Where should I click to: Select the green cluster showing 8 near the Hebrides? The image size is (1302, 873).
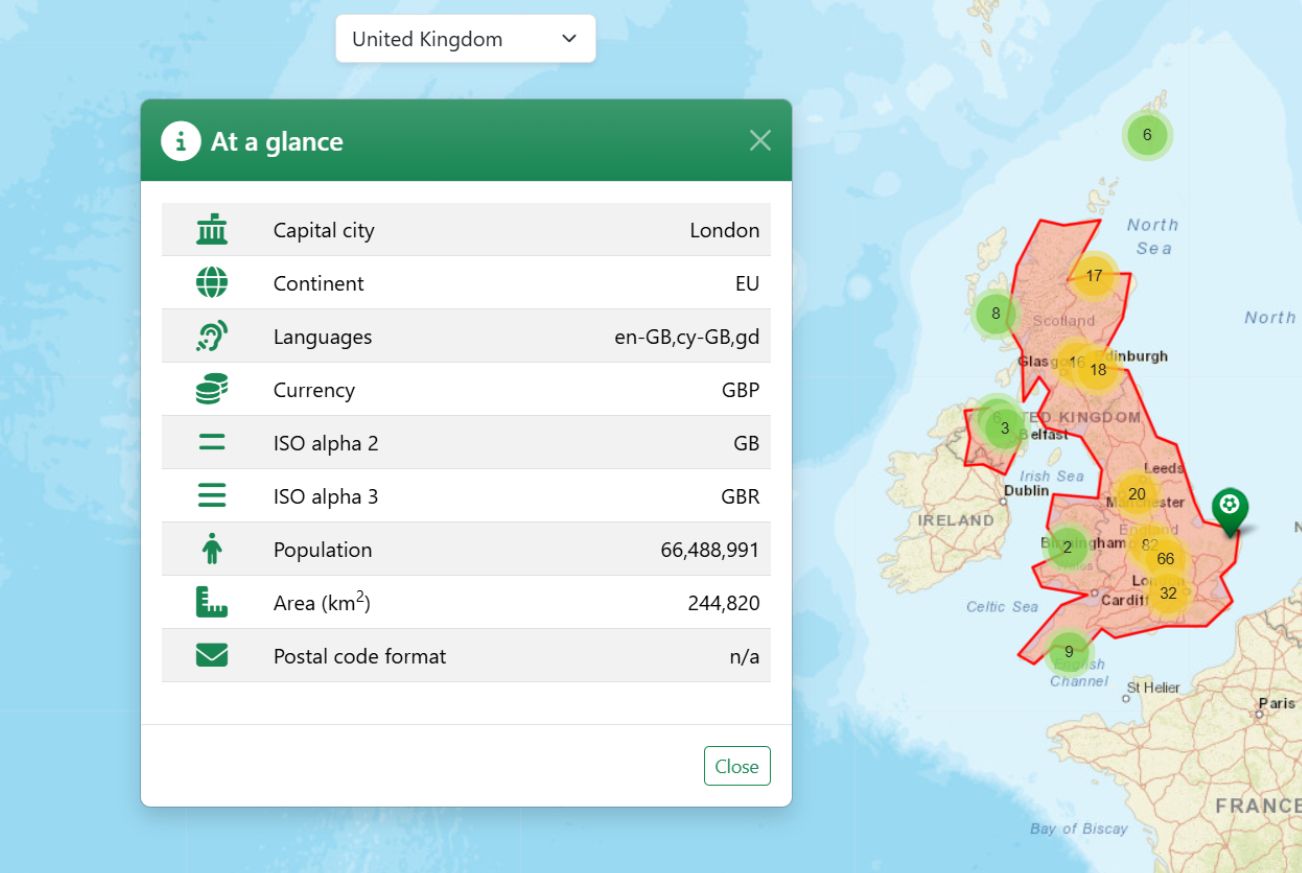995,313
